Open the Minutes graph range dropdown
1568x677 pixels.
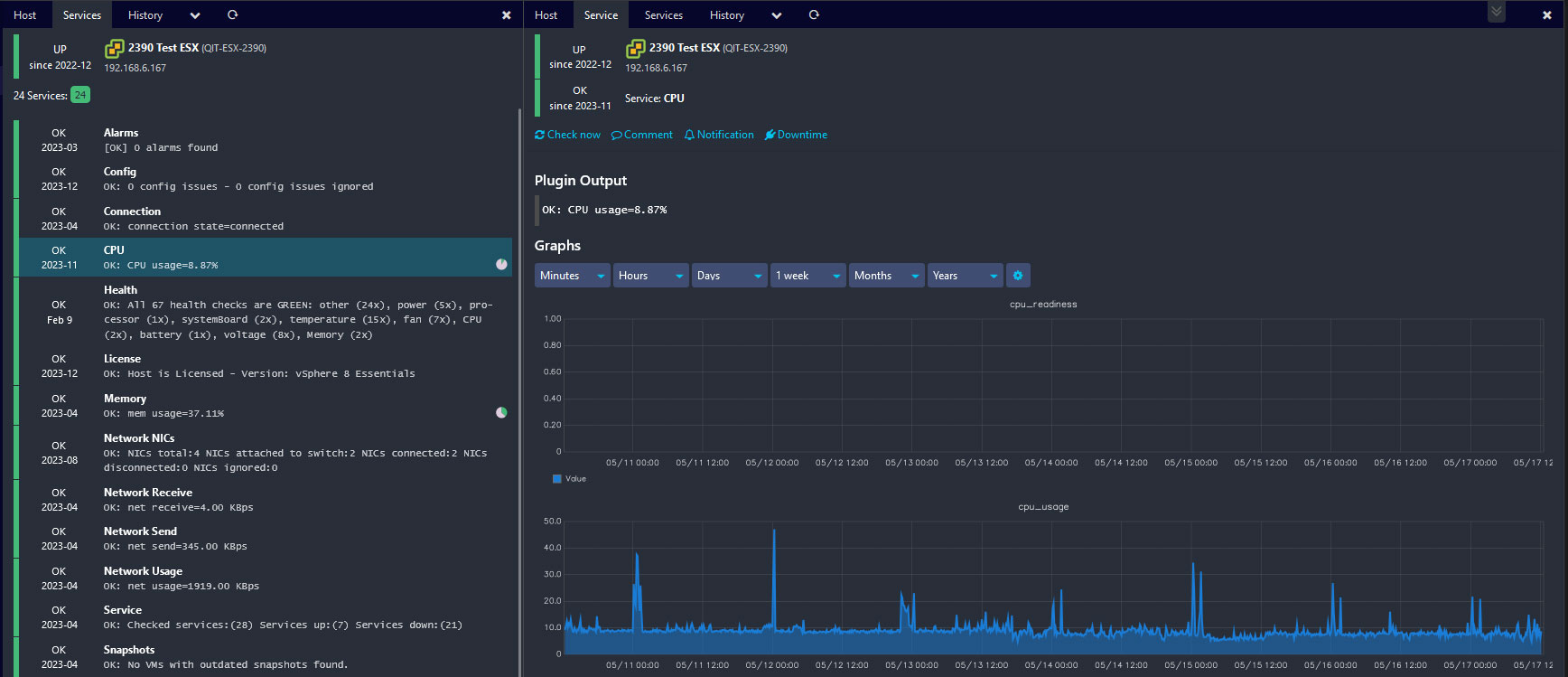(573, 276)
